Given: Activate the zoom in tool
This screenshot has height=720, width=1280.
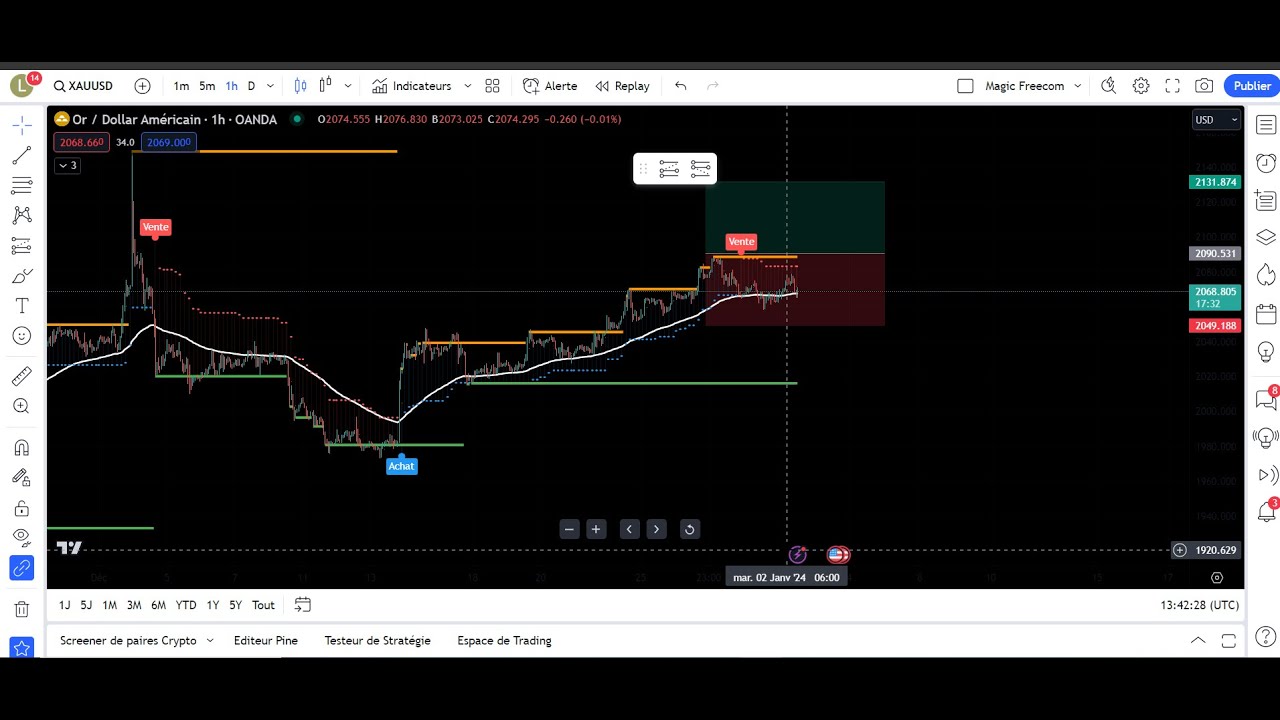Looking at the screenshot, I should [x=22, y=406].
